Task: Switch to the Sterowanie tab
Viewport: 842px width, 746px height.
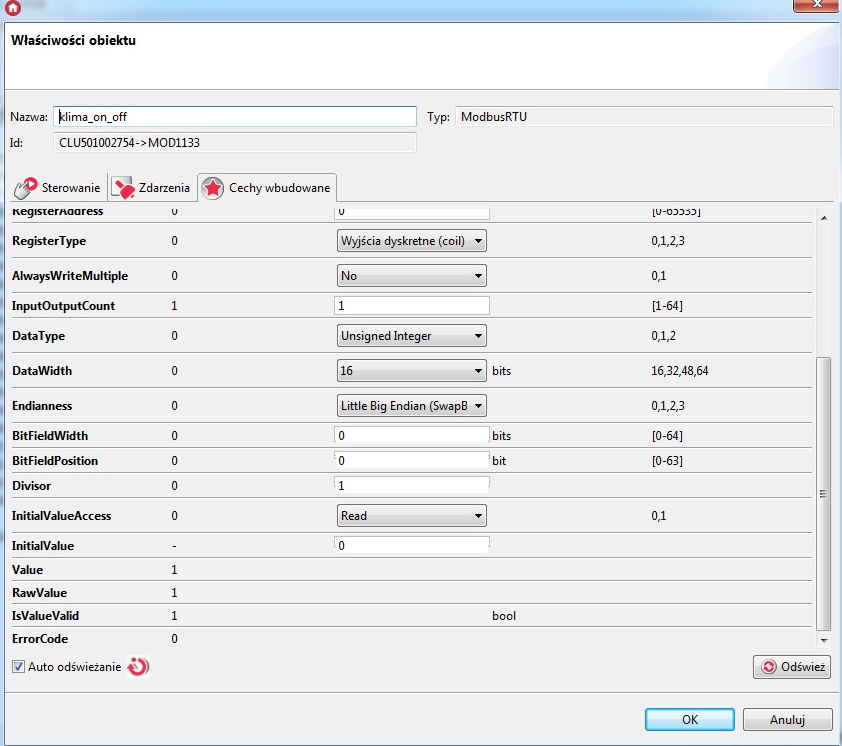Action: [x=70, y=188]
